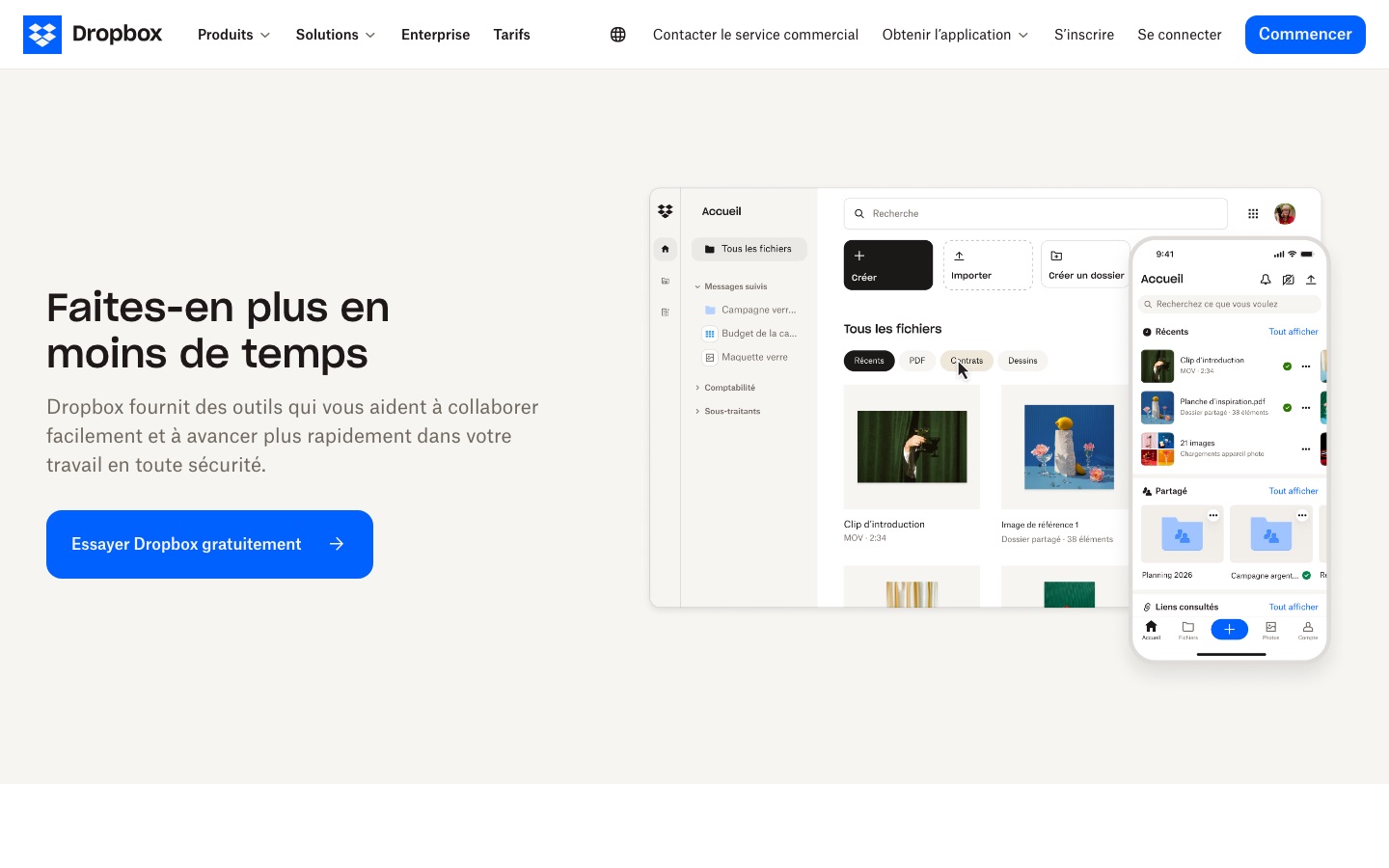Open more options for phone Clip d'introduction row
1389x868 pixels.
click(1306, 366)
